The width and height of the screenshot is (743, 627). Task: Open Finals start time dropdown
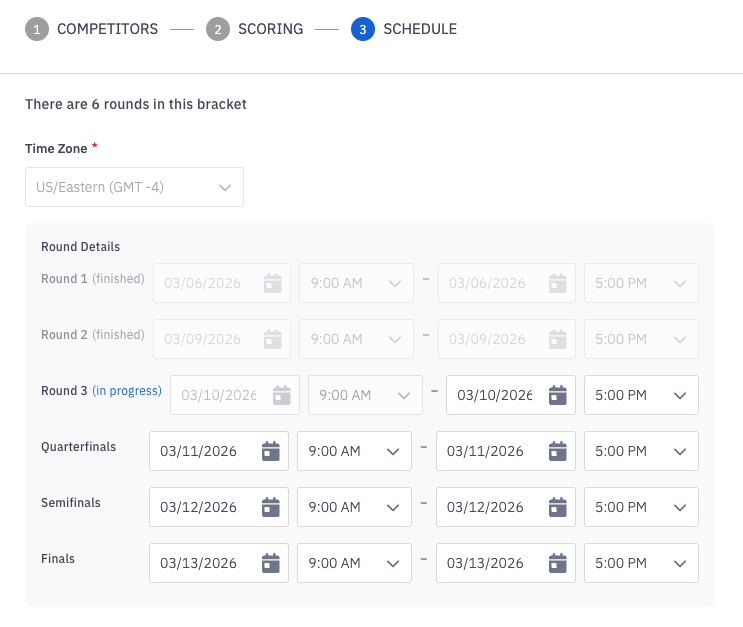click(354, 563)
